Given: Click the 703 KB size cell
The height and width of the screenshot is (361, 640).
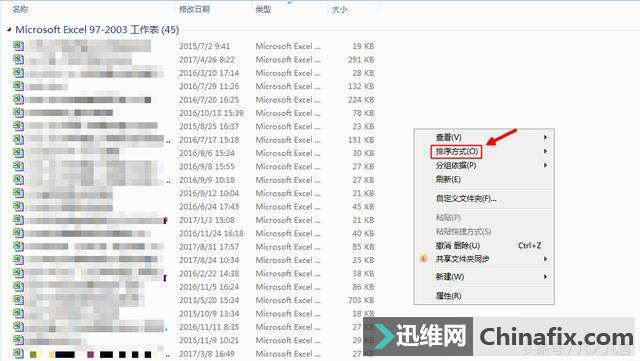Looking at the screenshot, I should 361,300.
